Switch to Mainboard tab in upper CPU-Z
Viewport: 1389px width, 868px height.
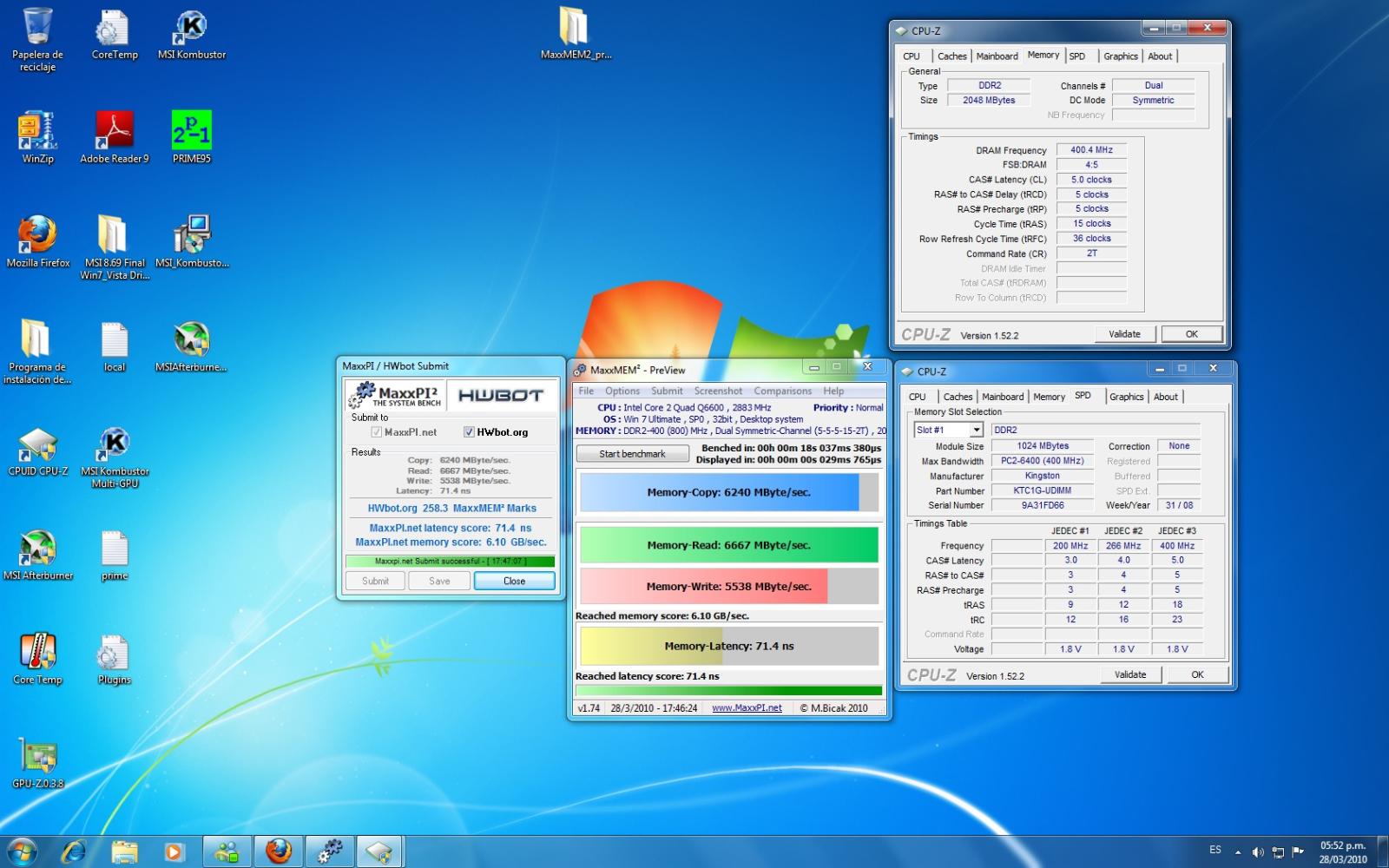click(997, 56)
